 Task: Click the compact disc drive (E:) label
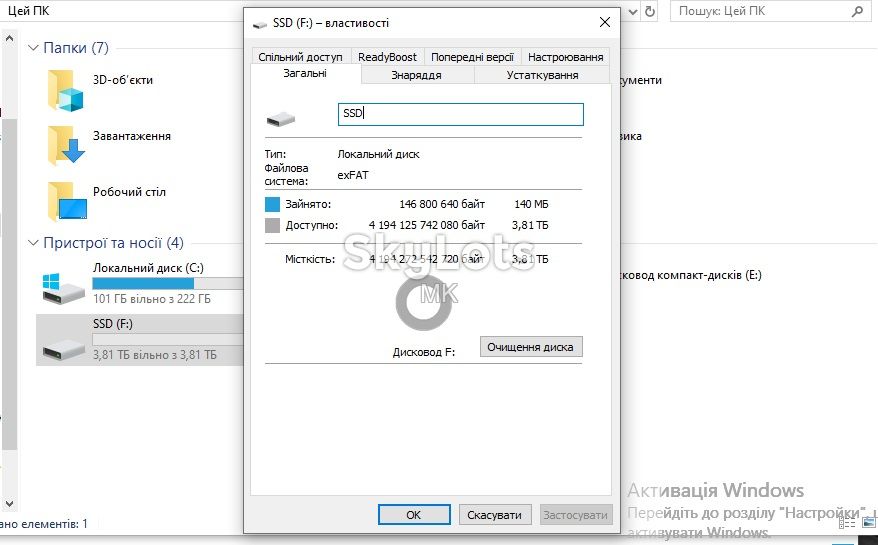tap(692, 275)
